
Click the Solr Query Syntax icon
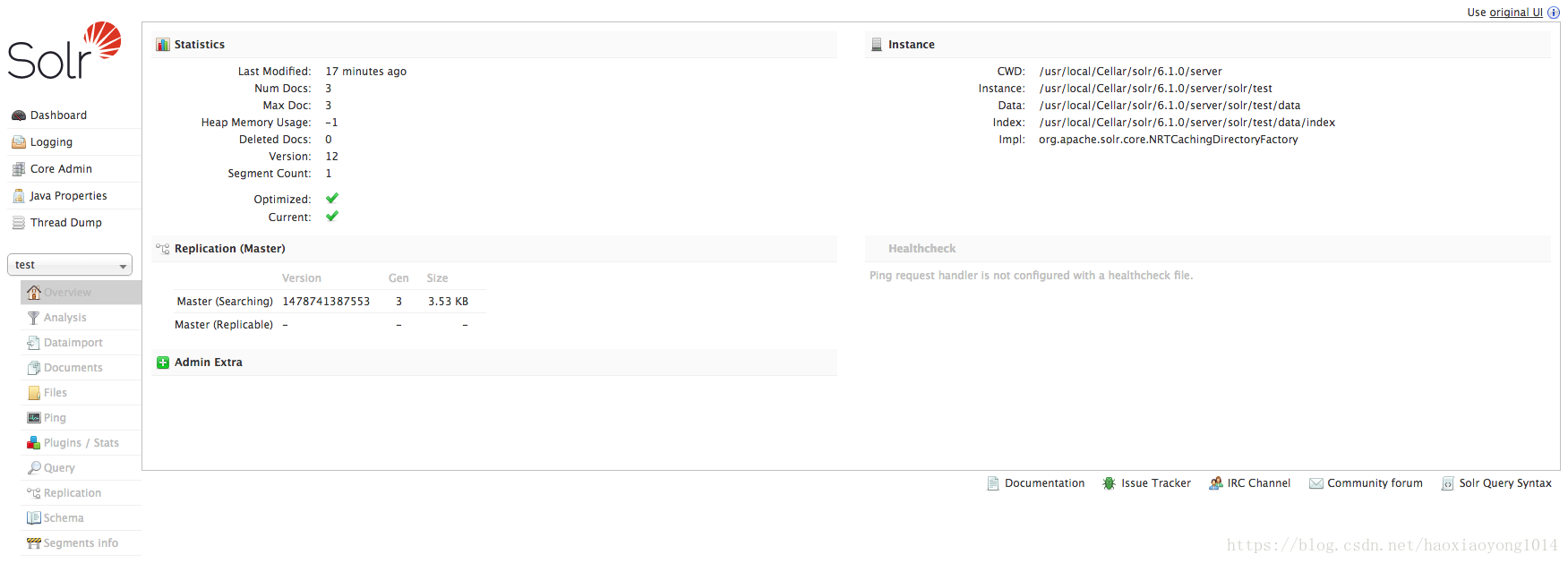pos(1448,483)
